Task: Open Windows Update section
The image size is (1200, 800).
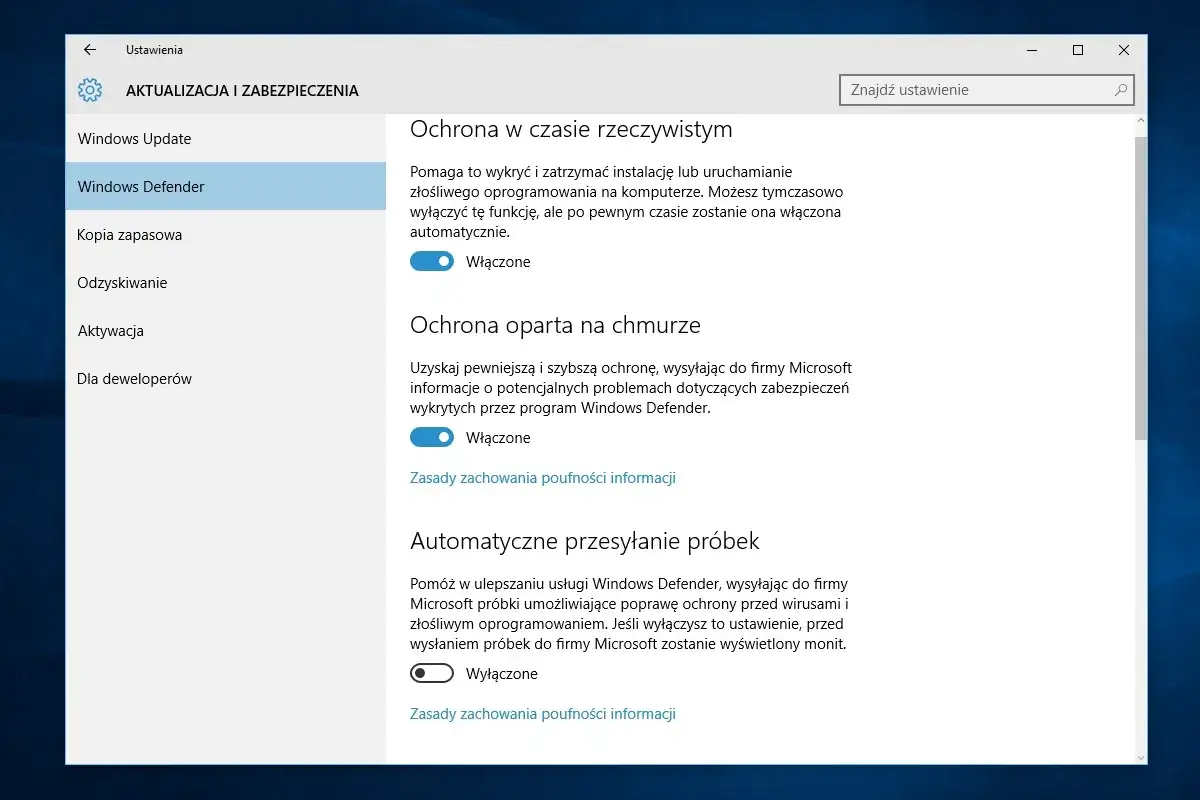Action: (x=226, y=139)
